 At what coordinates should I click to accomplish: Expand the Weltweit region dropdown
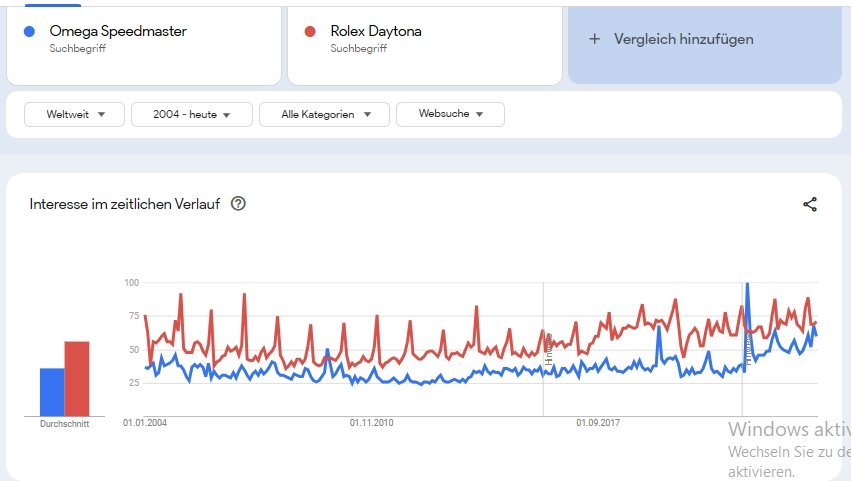tap(76, 115)
